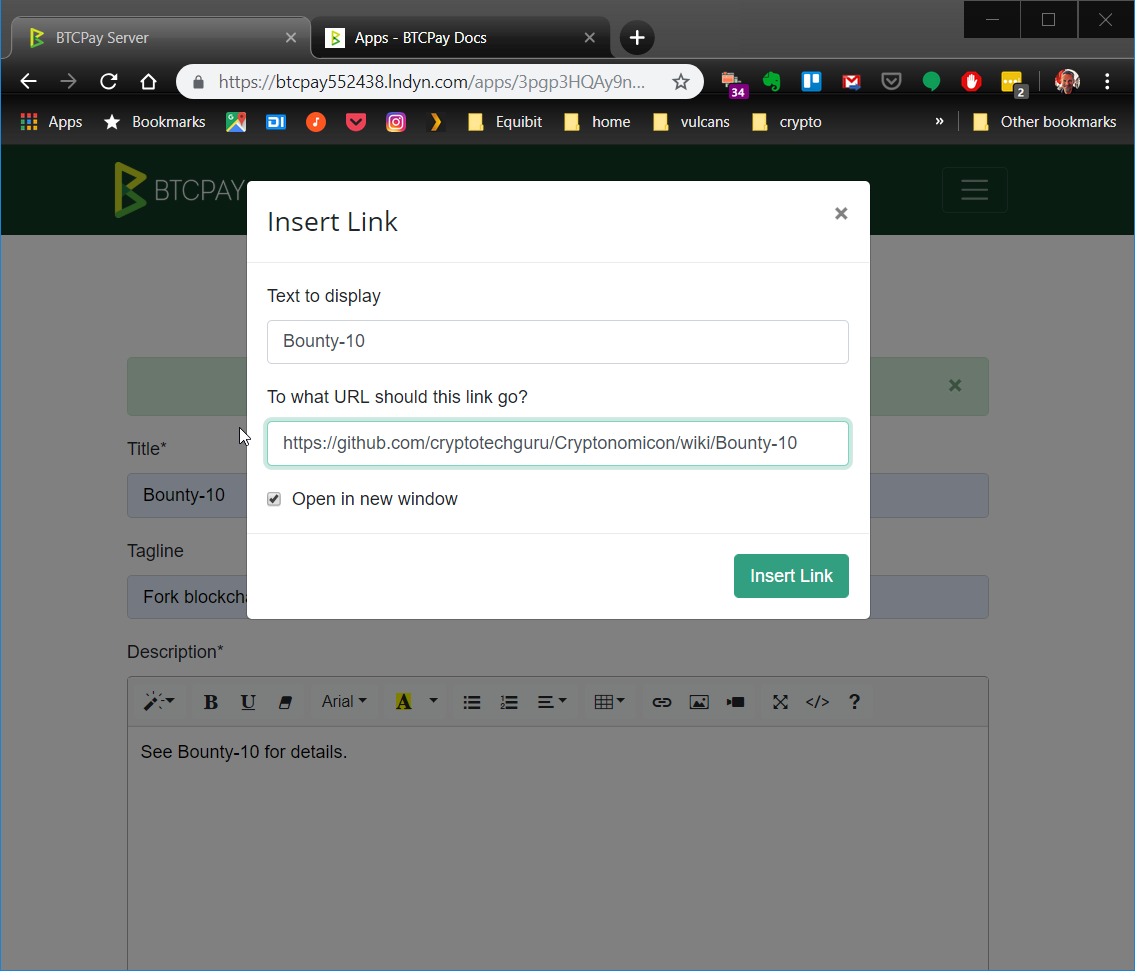Viewport: 1135px width, 971px height.
Task: Toggle fullscreen mode in the editor
Action: tap(780, 701)
